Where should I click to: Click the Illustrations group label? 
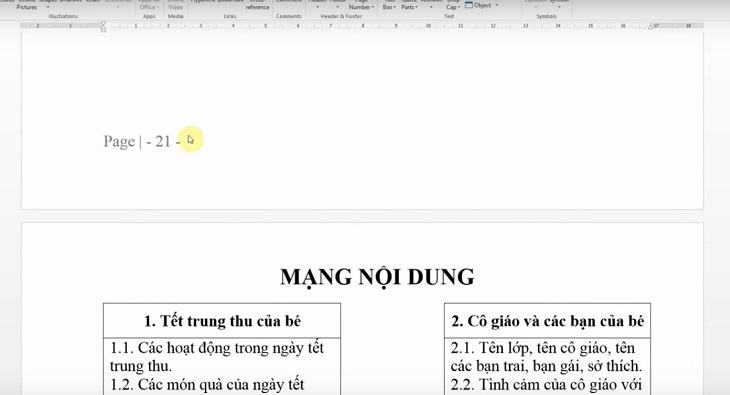point(63,16)
